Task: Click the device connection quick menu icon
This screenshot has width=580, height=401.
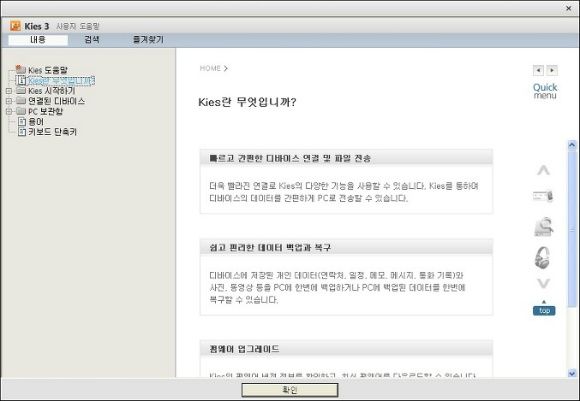Action: 543,196
